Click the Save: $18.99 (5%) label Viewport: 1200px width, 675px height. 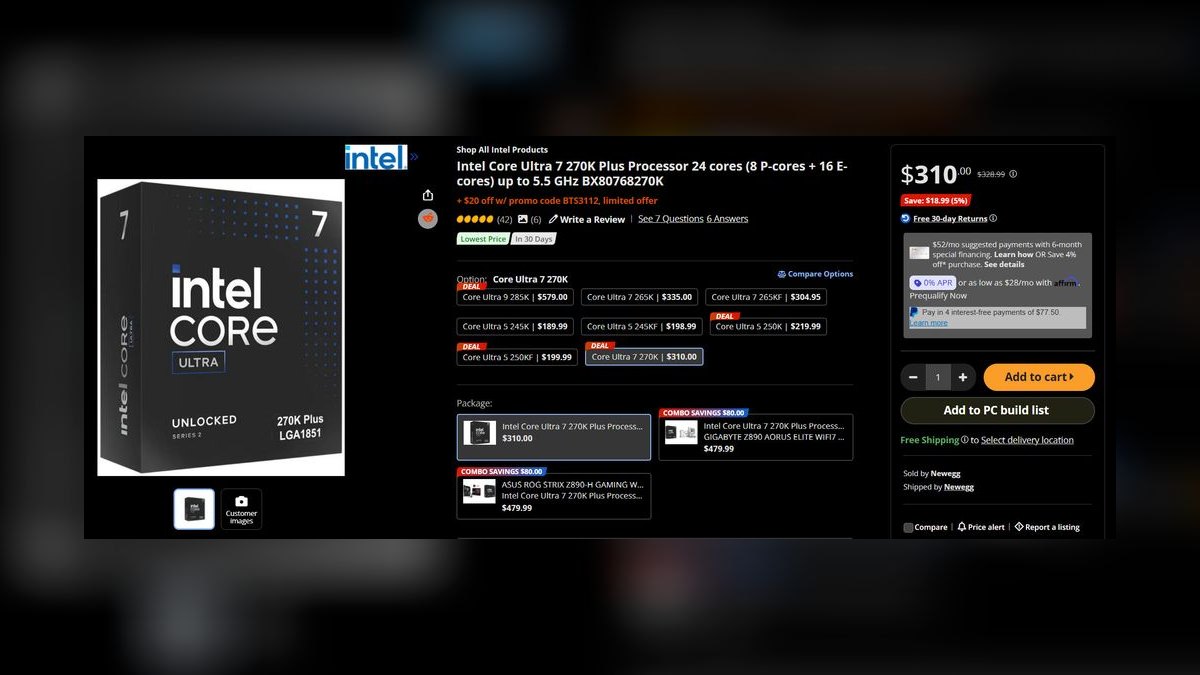[936, 200]
